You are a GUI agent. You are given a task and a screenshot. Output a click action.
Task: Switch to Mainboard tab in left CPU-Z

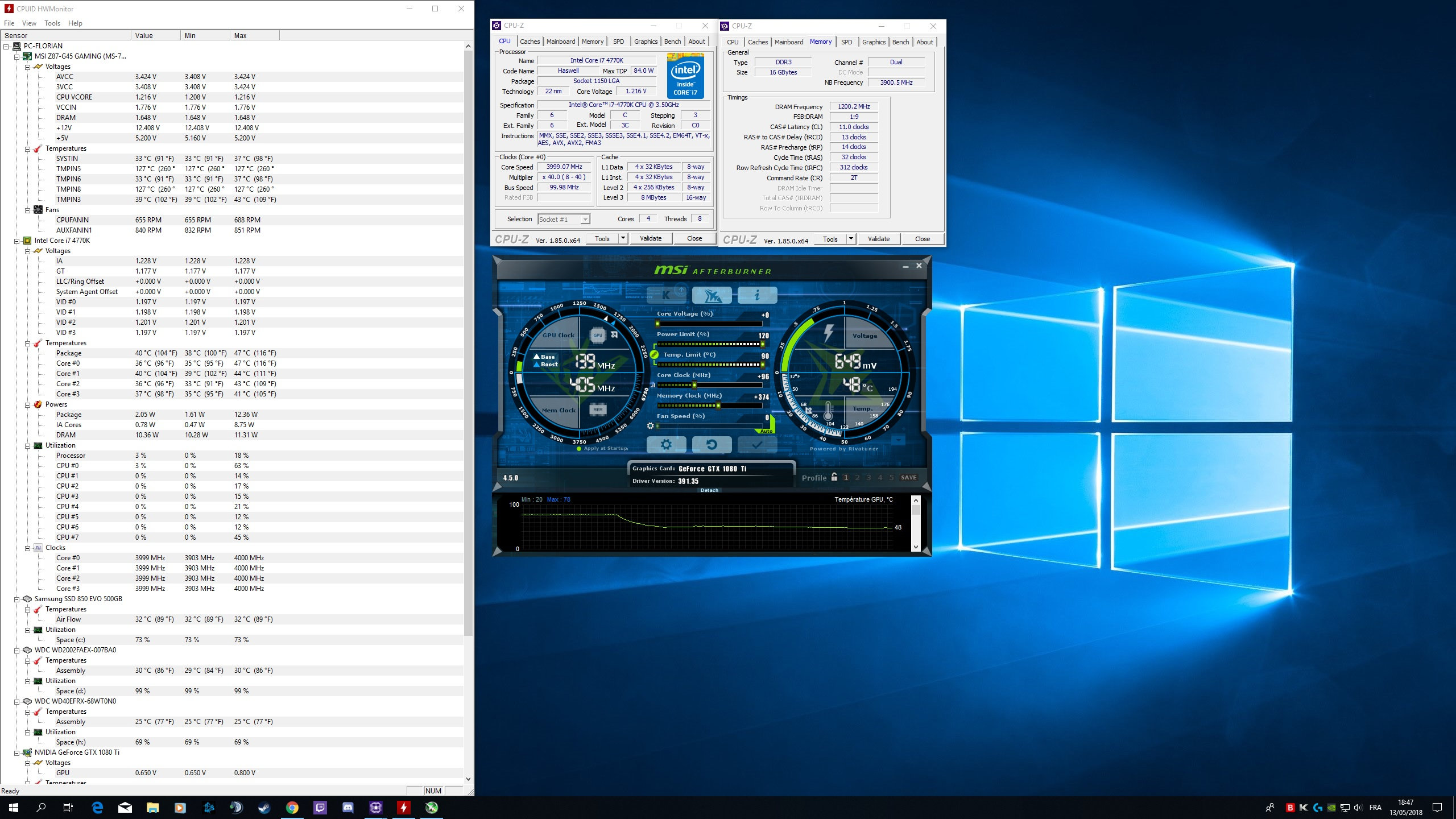(x=561, y=42)
